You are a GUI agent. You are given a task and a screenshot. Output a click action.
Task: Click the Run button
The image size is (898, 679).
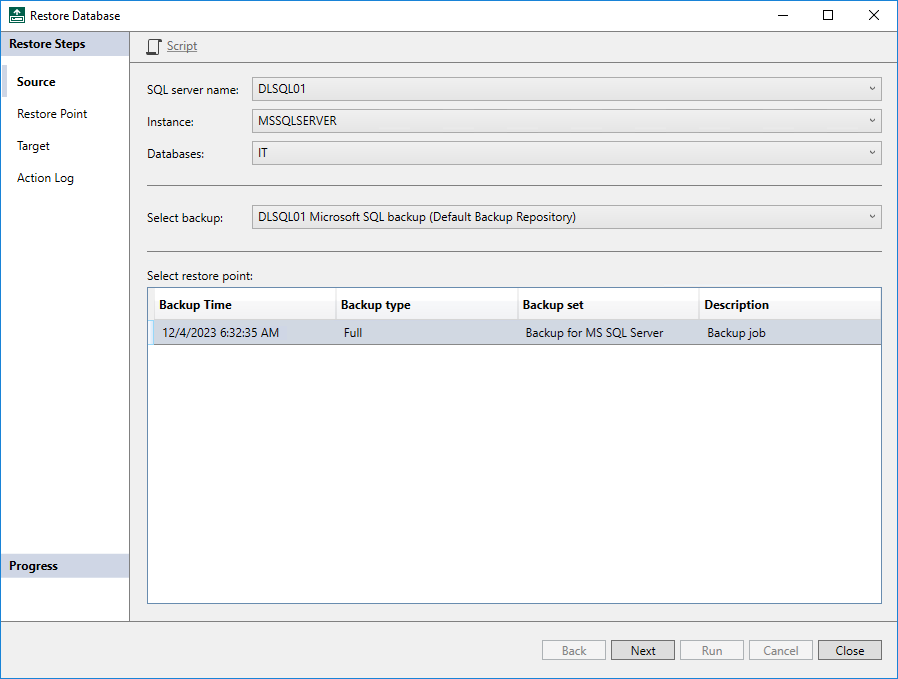[x=711, y=650]
